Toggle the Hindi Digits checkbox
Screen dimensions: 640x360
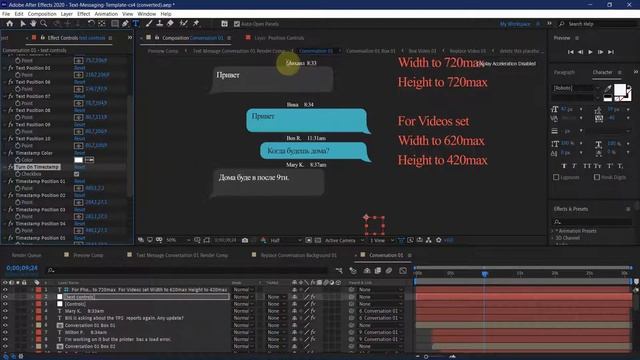point(597,177)
